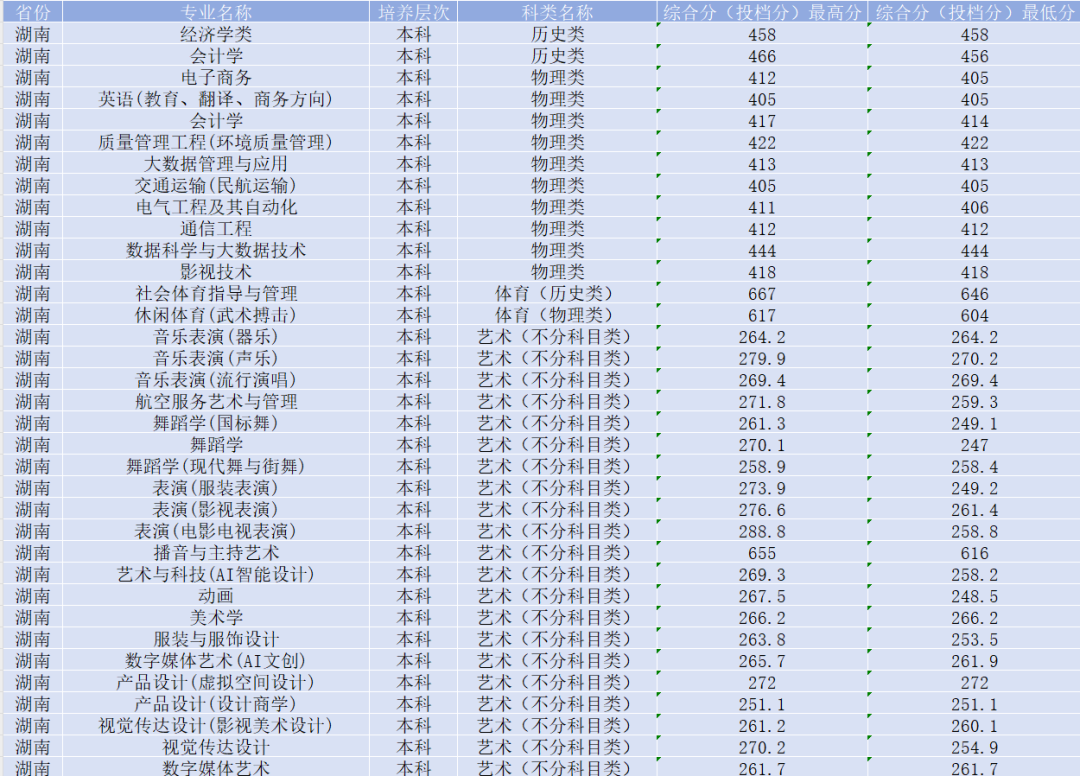1080x776 pixels.
Task: Click the score cell showing 646
Action: point(974,293)
